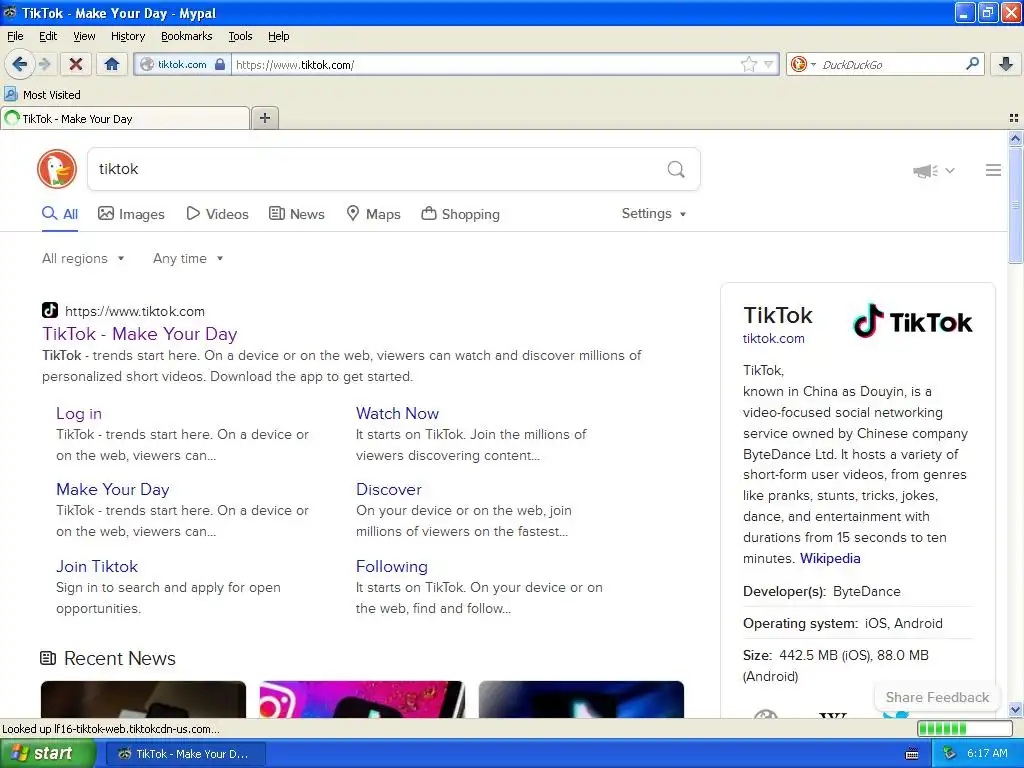This screenshot has height=768, width=1024.
Task: Open the first Recent News thumbnail
Action: pyautogui.click(x=143, y=699)
